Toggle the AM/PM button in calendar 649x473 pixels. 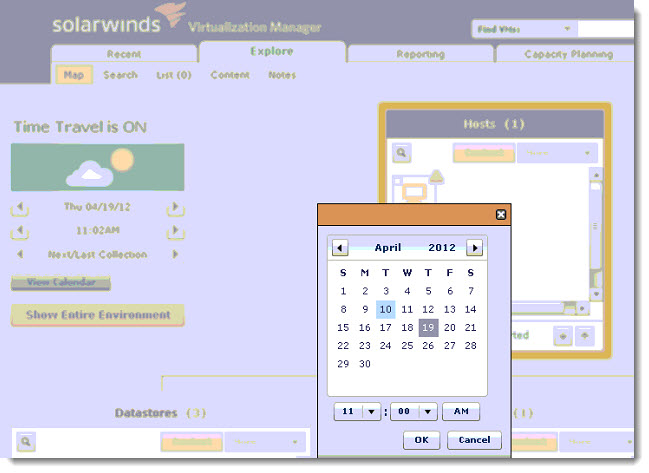461,411
